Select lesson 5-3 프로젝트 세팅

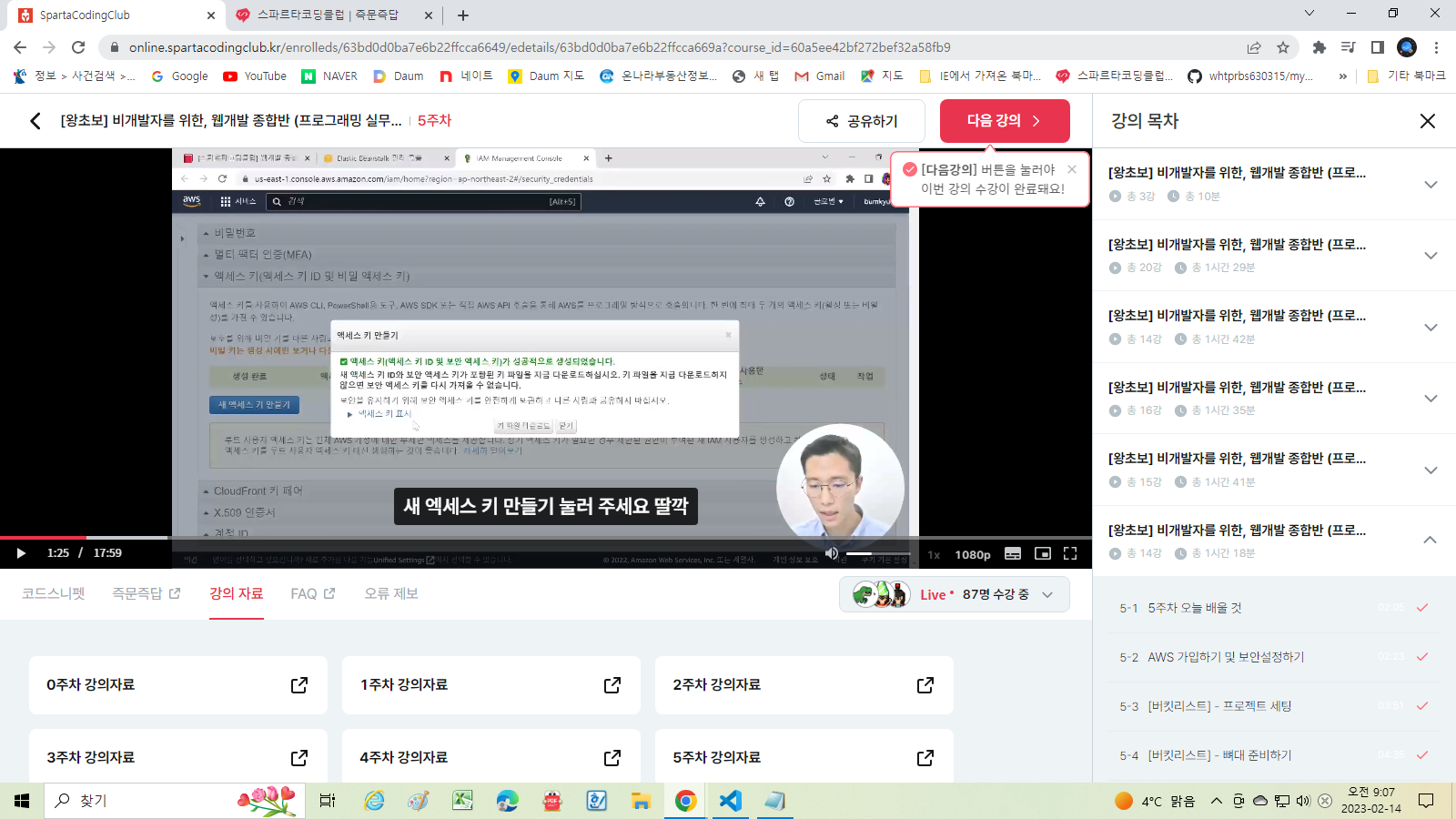tap(1274, 706)
